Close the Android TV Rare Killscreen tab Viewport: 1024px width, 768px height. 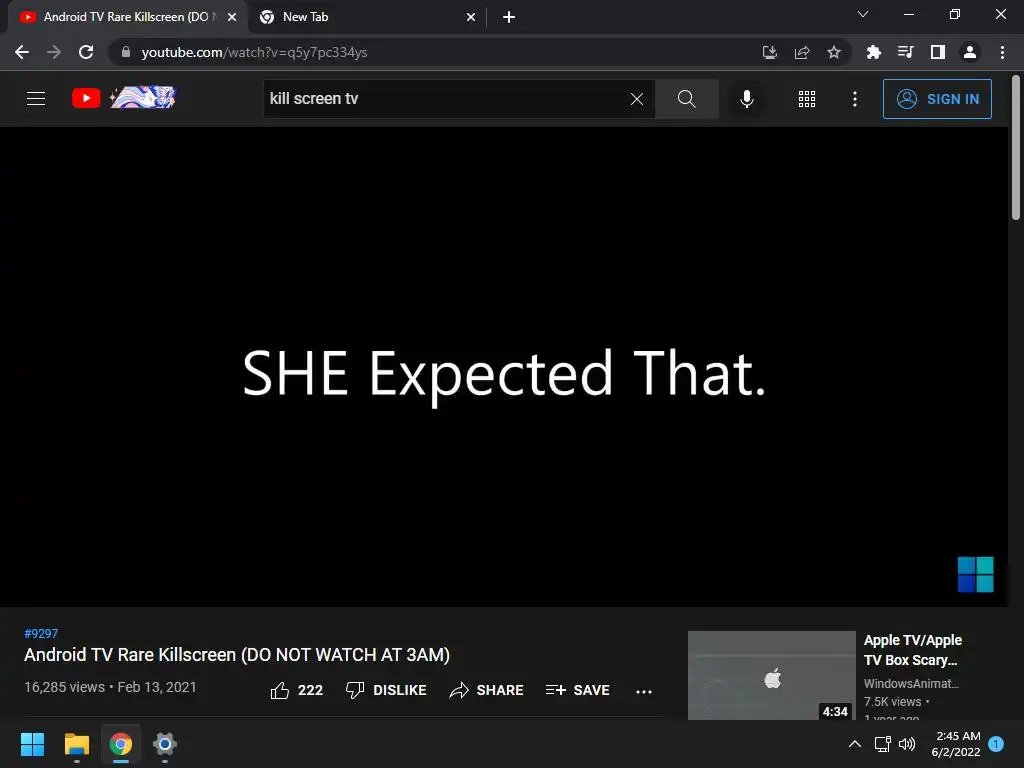[x=232, y=17]
